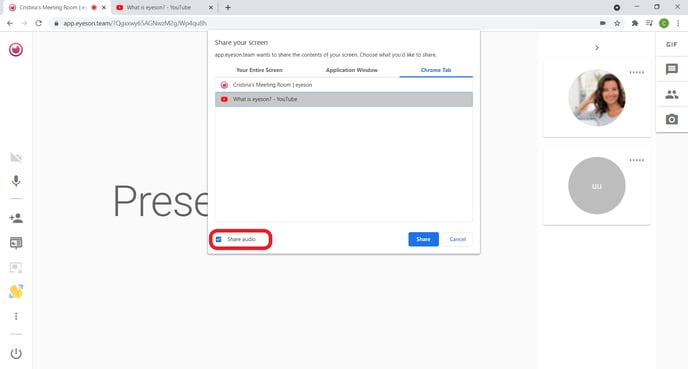Close the Cristina's Meeting Room browser tab
Image resolution: width=688 pixels, height=369 pixels.
point(104,7)
